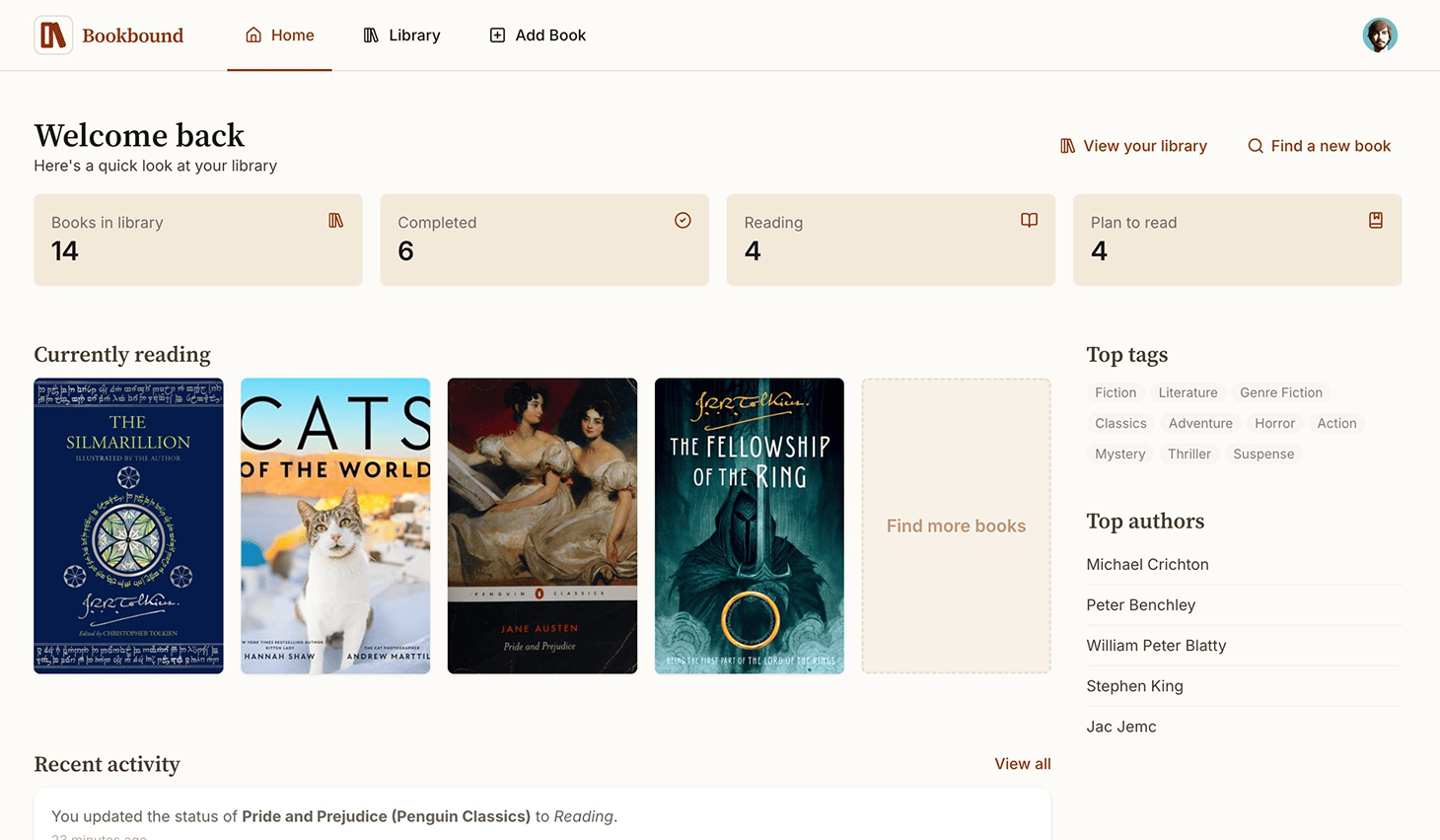The height and width of the screenshot is (840, 1440).
Task: Select the Mystery tag
Action: point(1119,454)
